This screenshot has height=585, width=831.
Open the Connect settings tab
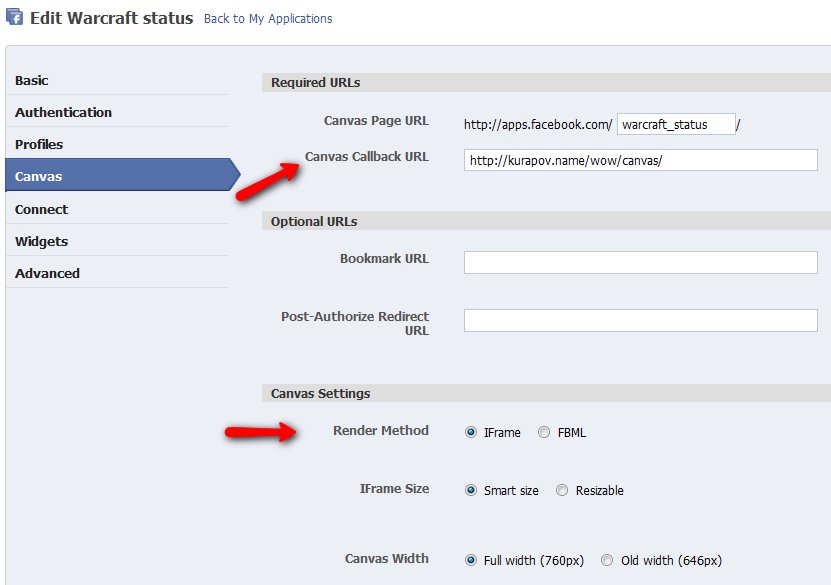41,209
